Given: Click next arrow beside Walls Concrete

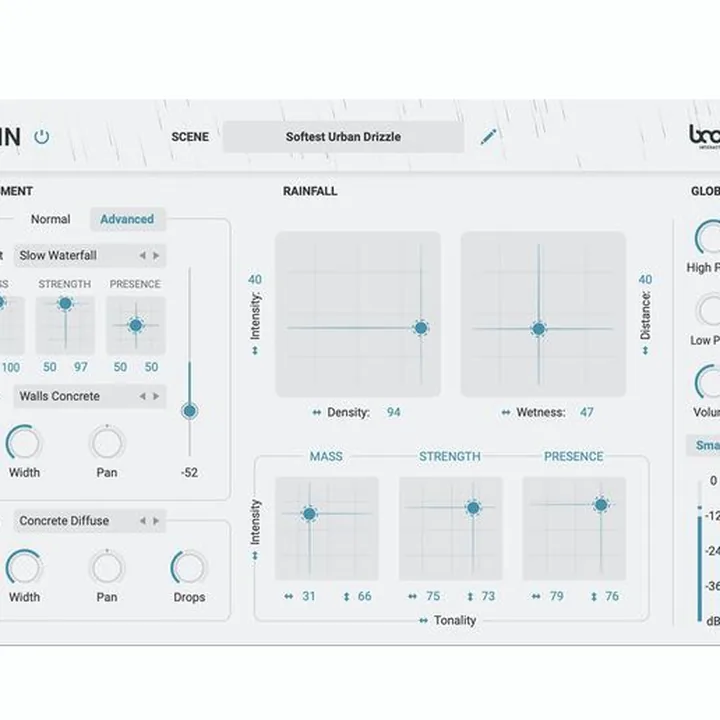Looking at the screenshot, I should click(156, 396).
